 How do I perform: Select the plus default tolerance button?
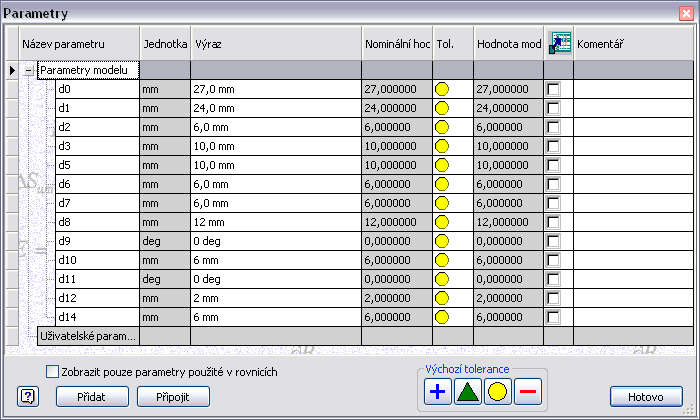pyautogui.click(x=438, y=392)
